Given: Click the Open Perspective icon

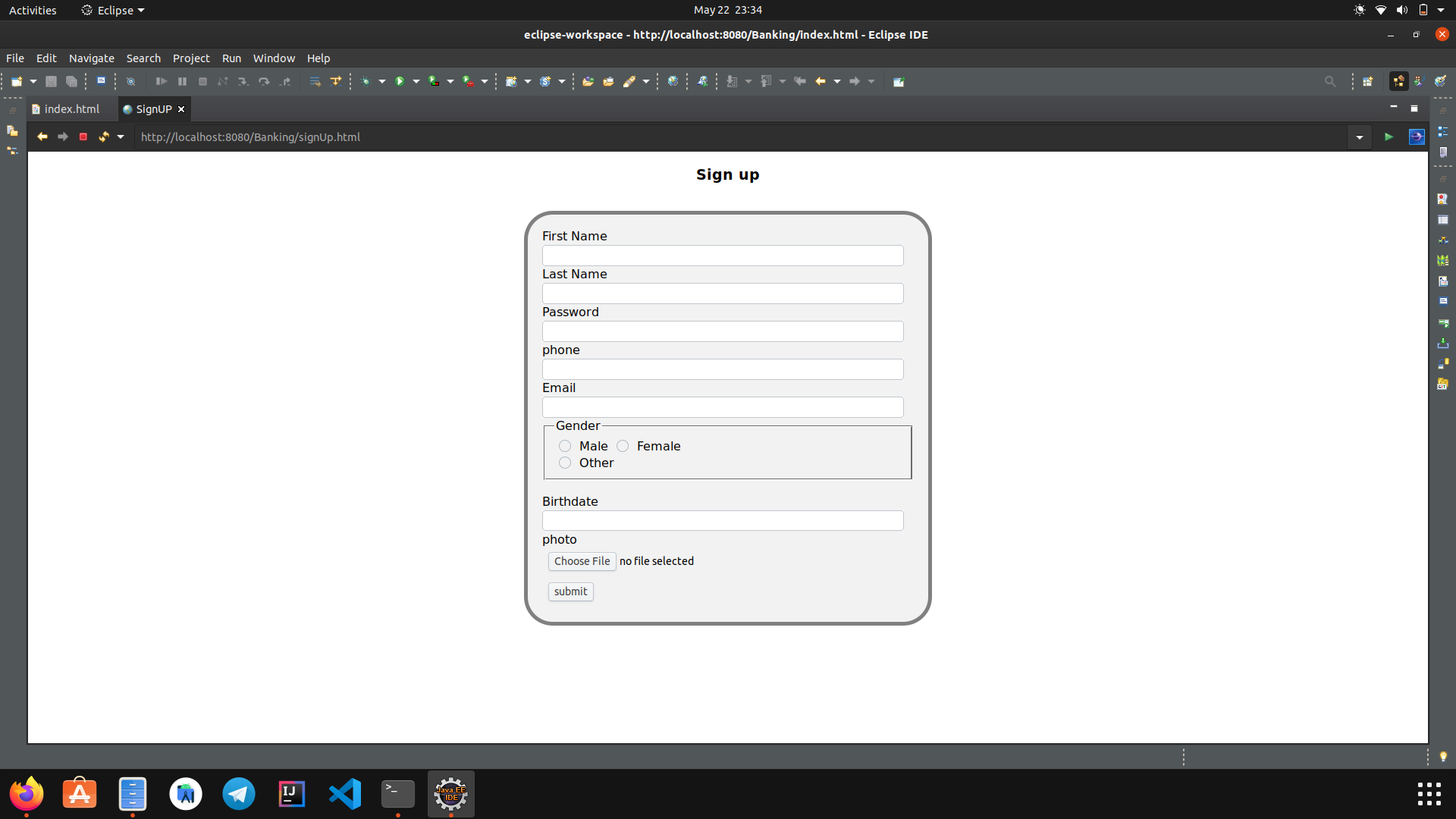Looking at the screenshot, I should click(1368, 81).
